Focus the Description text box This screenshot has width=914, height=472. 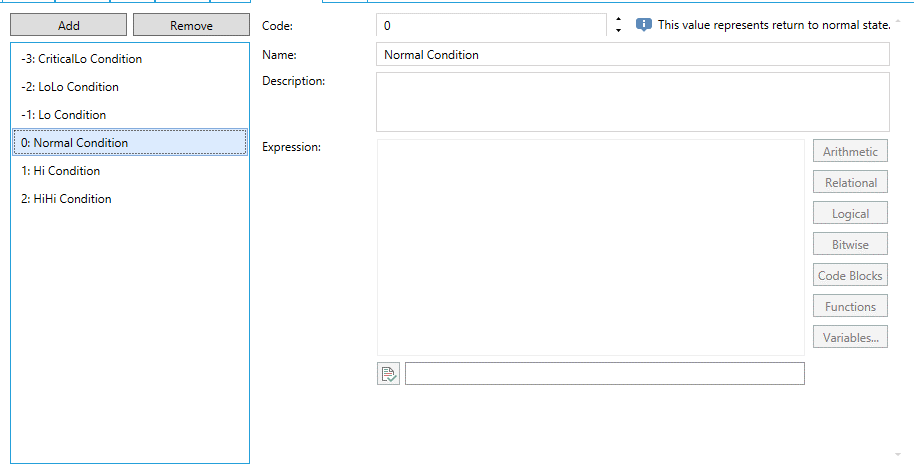point(632,102)
